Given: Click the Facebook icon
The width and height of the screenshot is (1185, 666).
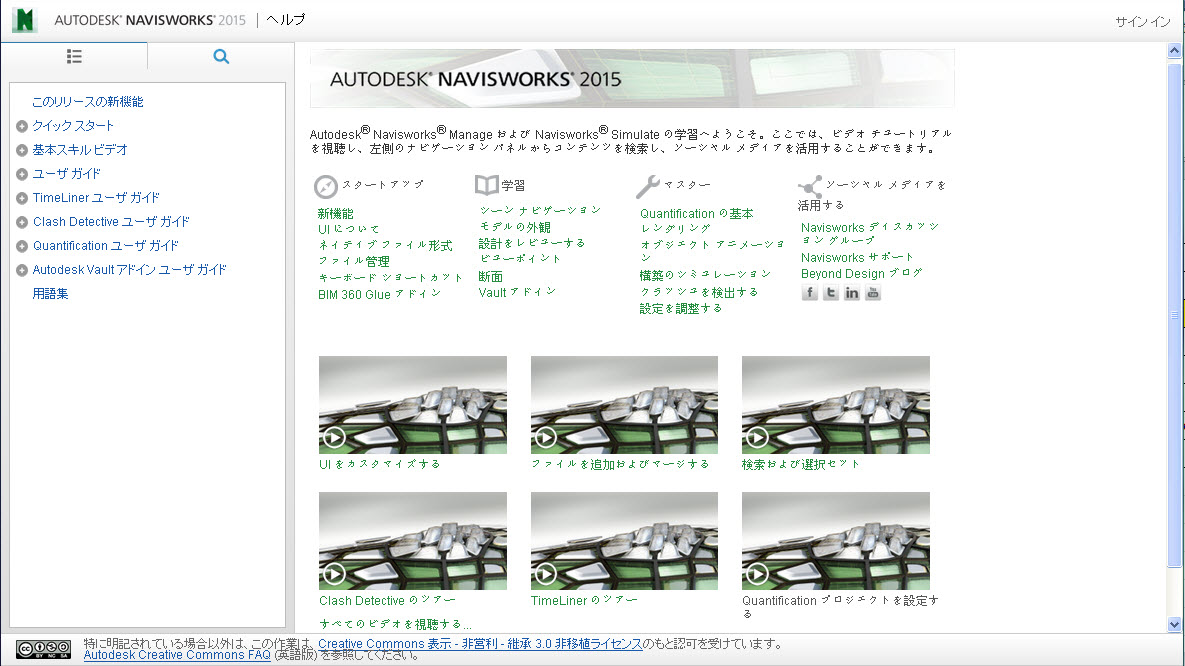Looking at the screenshot, I should point(809,293).
